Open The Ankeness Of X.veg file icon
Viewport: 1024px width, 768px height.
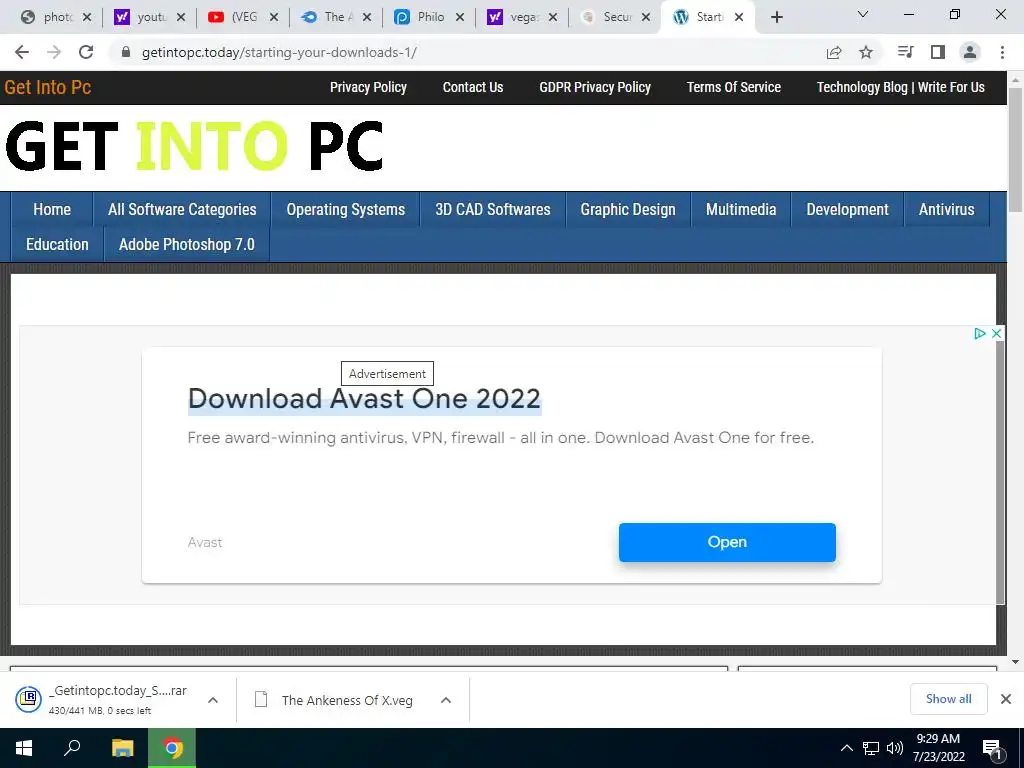click(x=261, y=699)
